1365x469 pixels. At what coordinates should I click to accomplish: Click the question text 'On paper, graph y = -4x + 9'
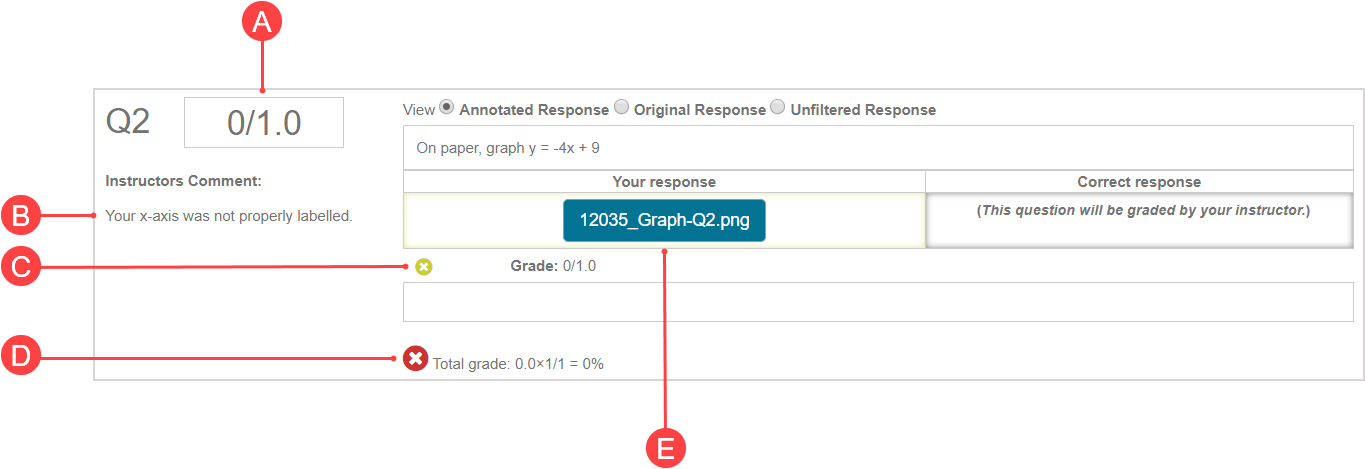pyautogui.click(x=508, y=148)
